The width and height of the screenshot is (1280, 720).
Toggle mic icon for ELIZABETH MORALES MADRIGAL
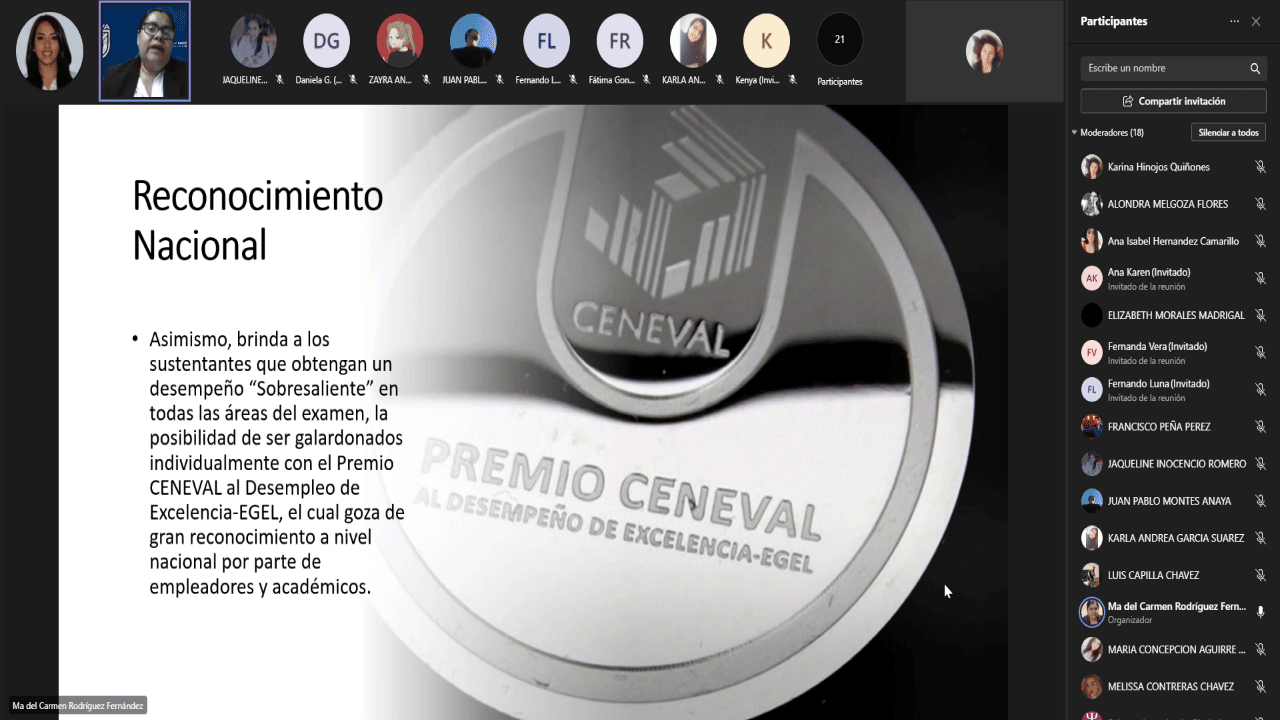(1260, 315)
